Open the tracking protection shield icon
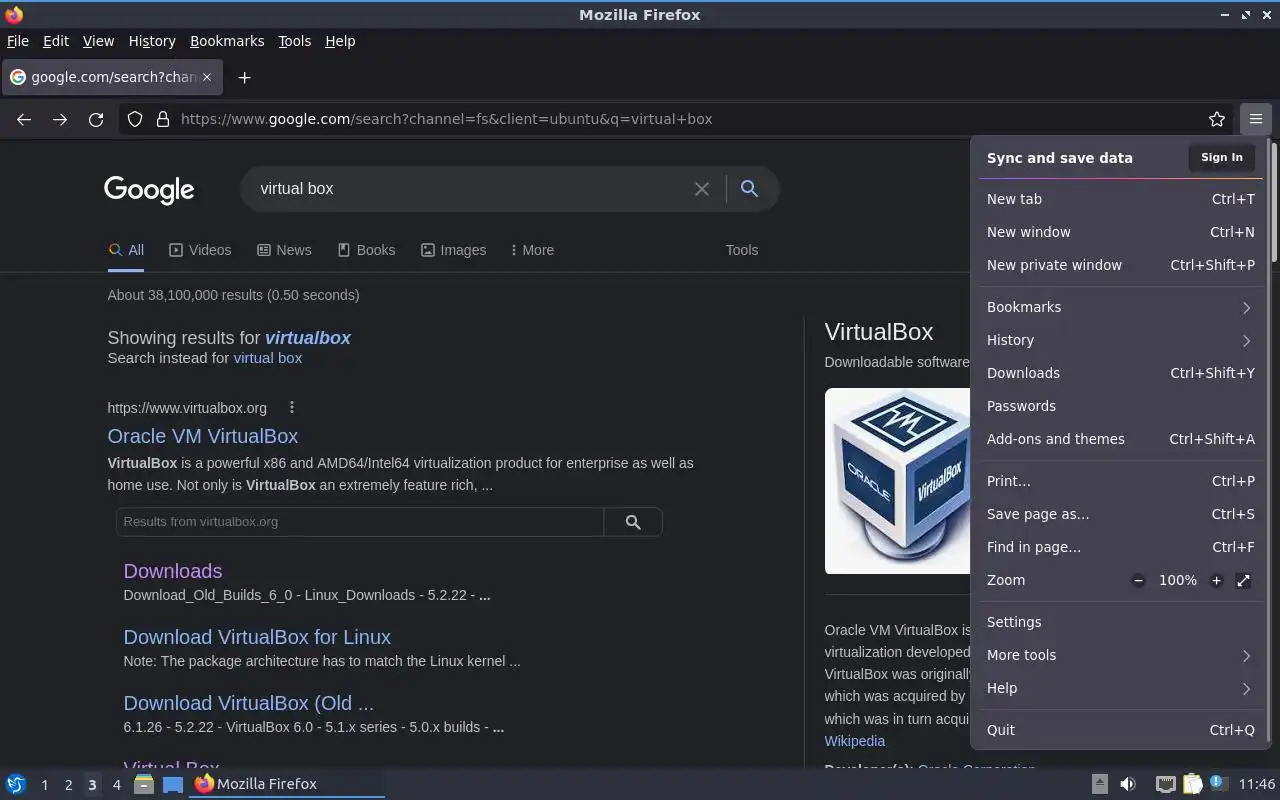This screenshot has width=1280, height=800. [x=135, y=119]
